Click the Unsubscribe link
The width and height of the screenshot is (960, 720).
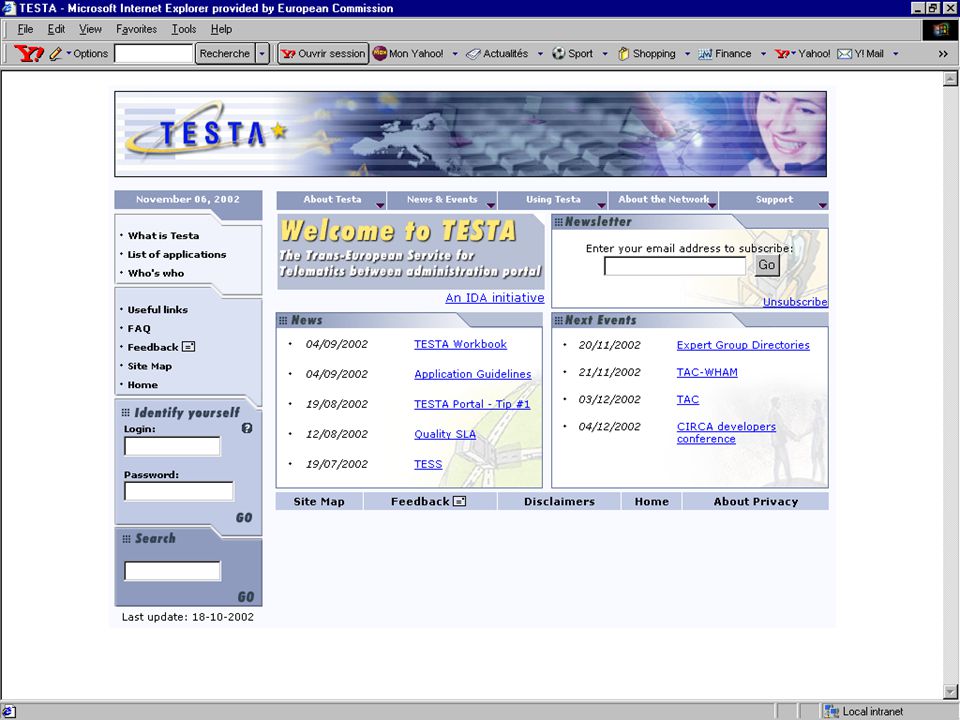(x=795, y=302)
